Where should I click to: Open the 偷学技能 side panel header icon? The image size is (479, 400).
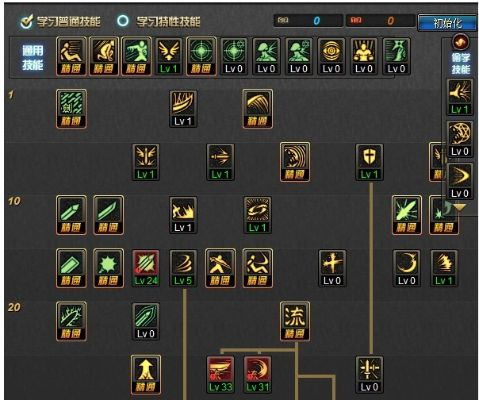pyautogui.click(x=460, y=42)
